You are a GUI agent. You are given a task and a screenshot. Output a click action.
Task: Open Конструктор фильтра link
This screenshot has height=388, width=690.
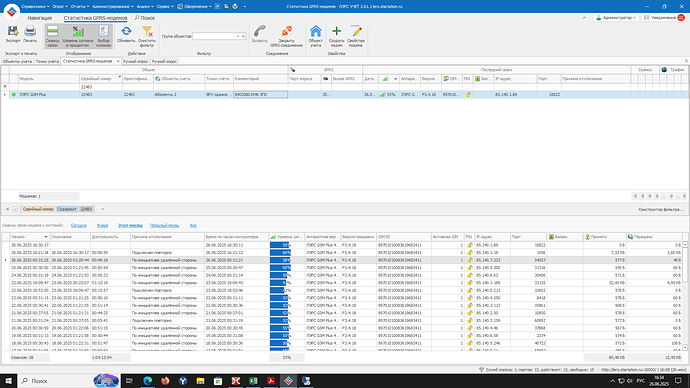point(661,209)
